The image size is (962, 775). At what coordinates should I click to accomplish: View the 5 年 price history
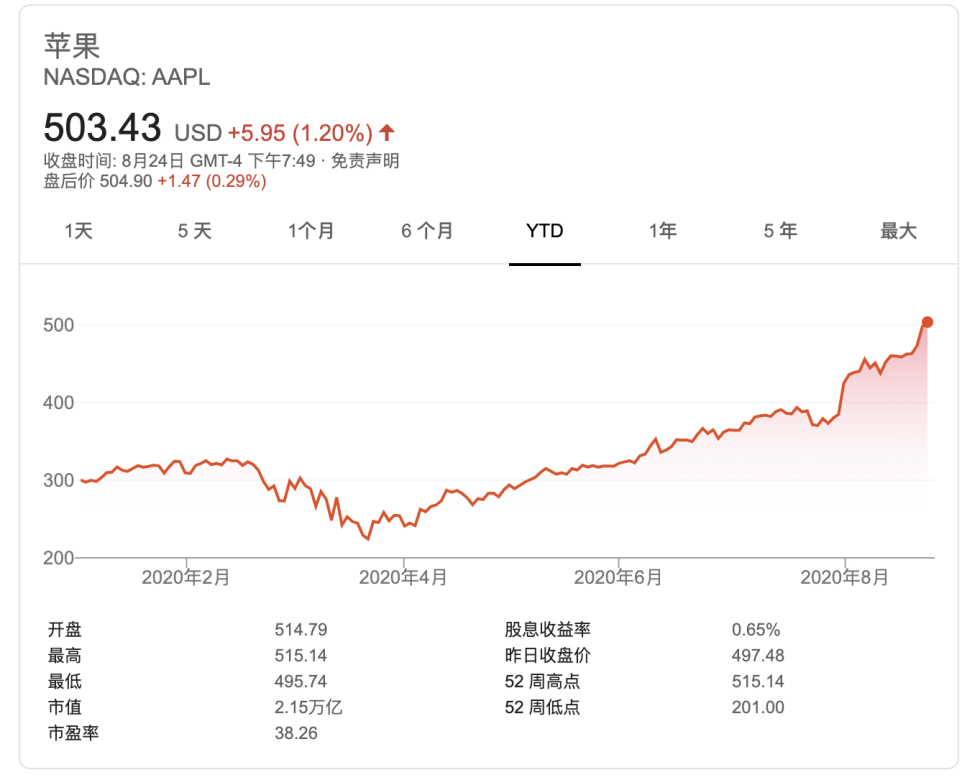pos(781,231)
